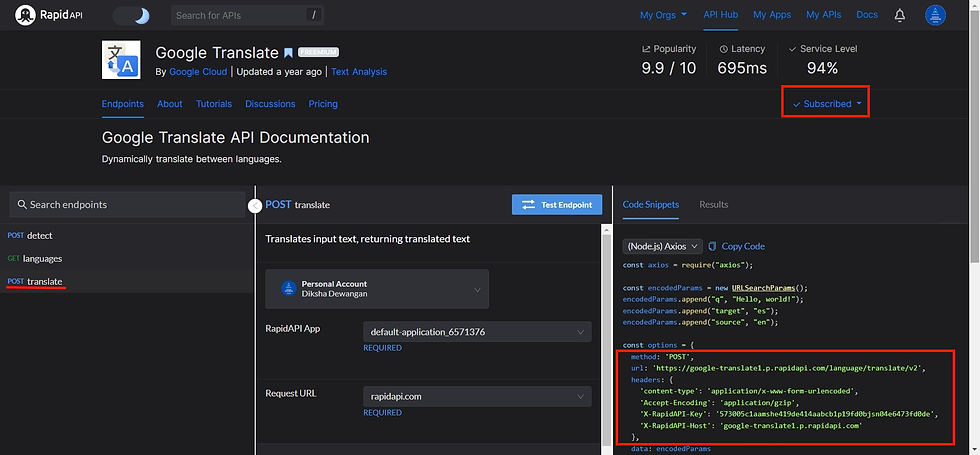
Task: Click the Google Translate API Documentation heading
Action: click(236, 138)
